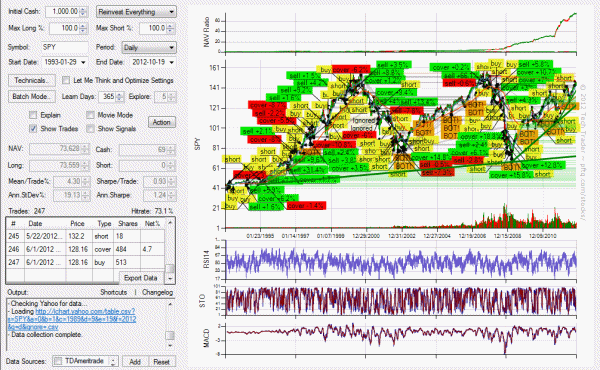
Task: Click the output log scroll up arrow
Action: point(170,304)
